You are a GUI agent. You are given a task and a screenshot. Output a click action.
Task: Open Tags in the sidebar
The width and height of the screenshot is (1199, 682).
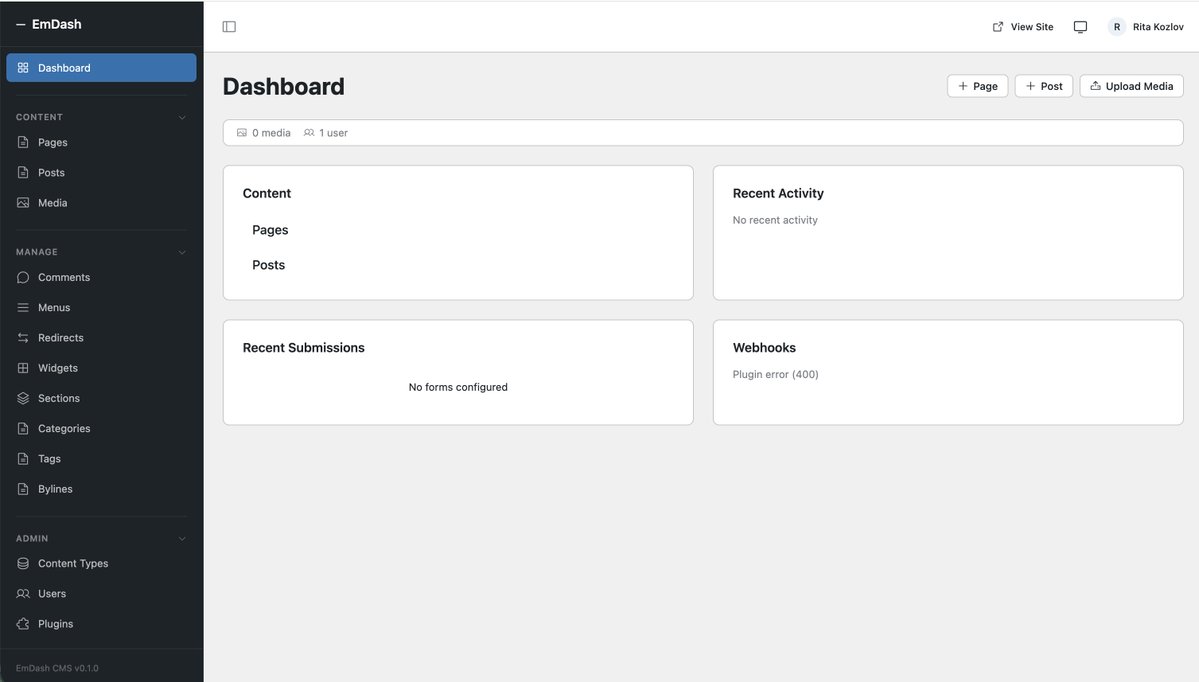point(101,459)
